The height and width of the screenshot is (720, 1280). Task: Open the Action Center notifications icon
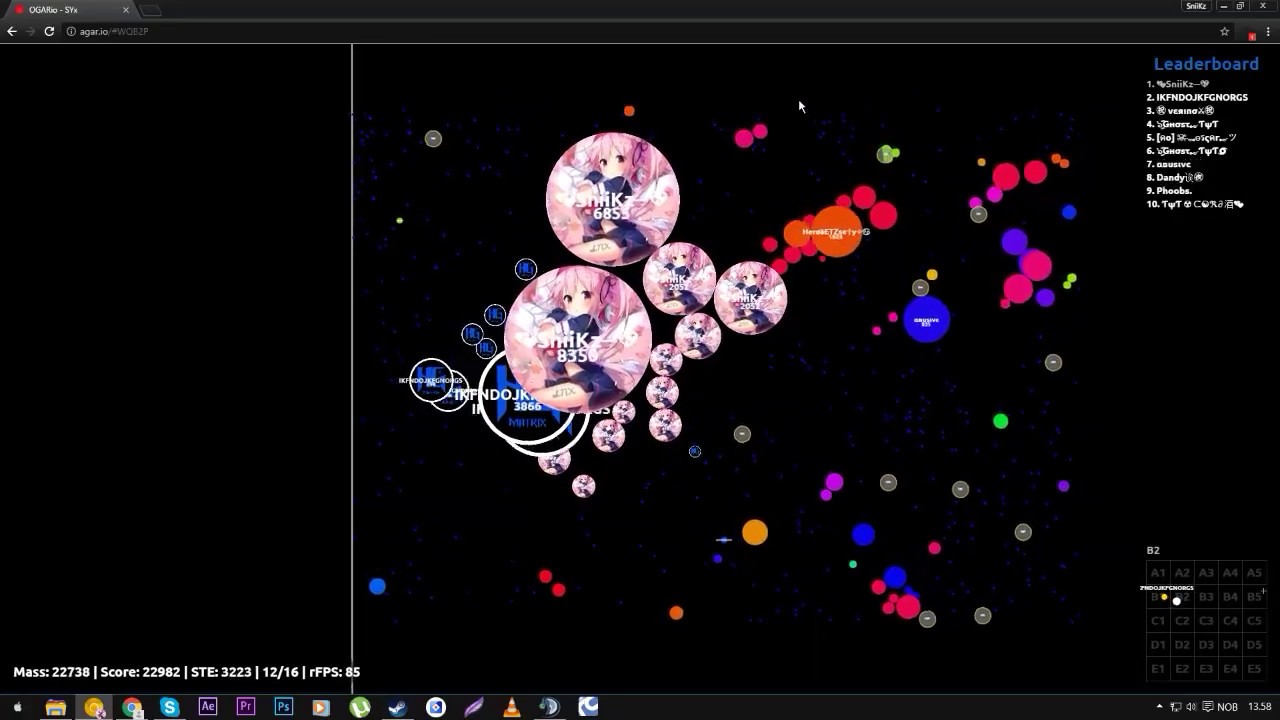1207,707
